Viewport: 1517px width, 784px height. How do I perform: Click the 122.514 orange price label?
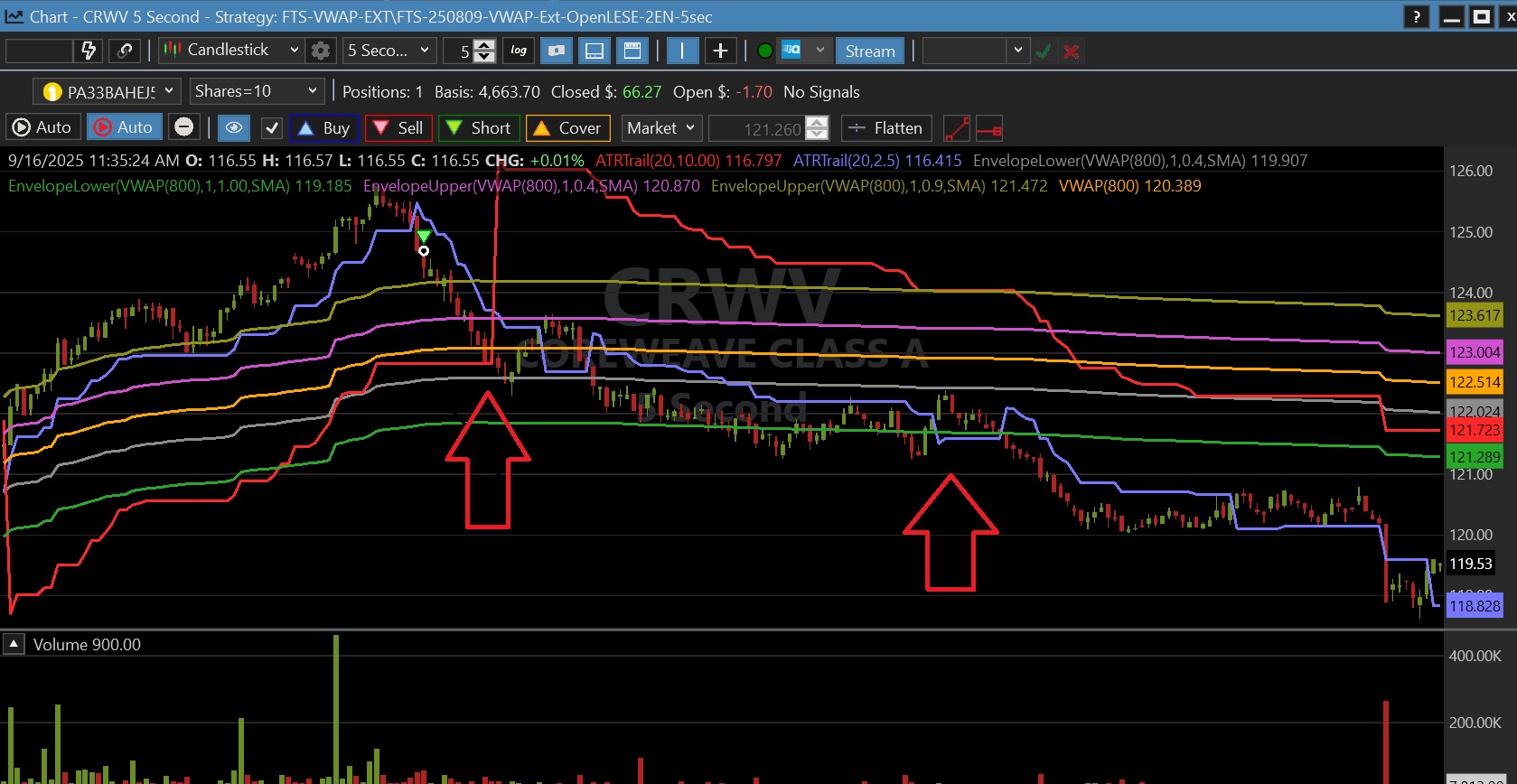point(1475,382)
